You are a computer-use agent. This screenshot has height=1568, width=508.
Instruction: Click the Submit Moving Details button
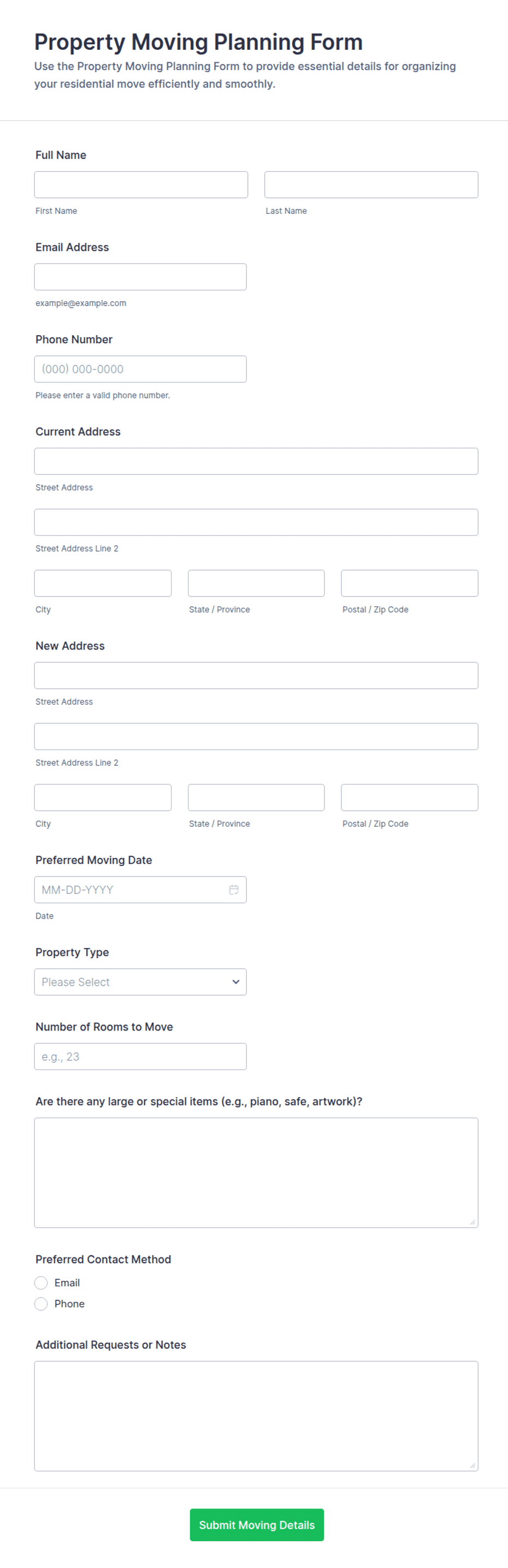pyautogui.click(x=257, y=1525)
